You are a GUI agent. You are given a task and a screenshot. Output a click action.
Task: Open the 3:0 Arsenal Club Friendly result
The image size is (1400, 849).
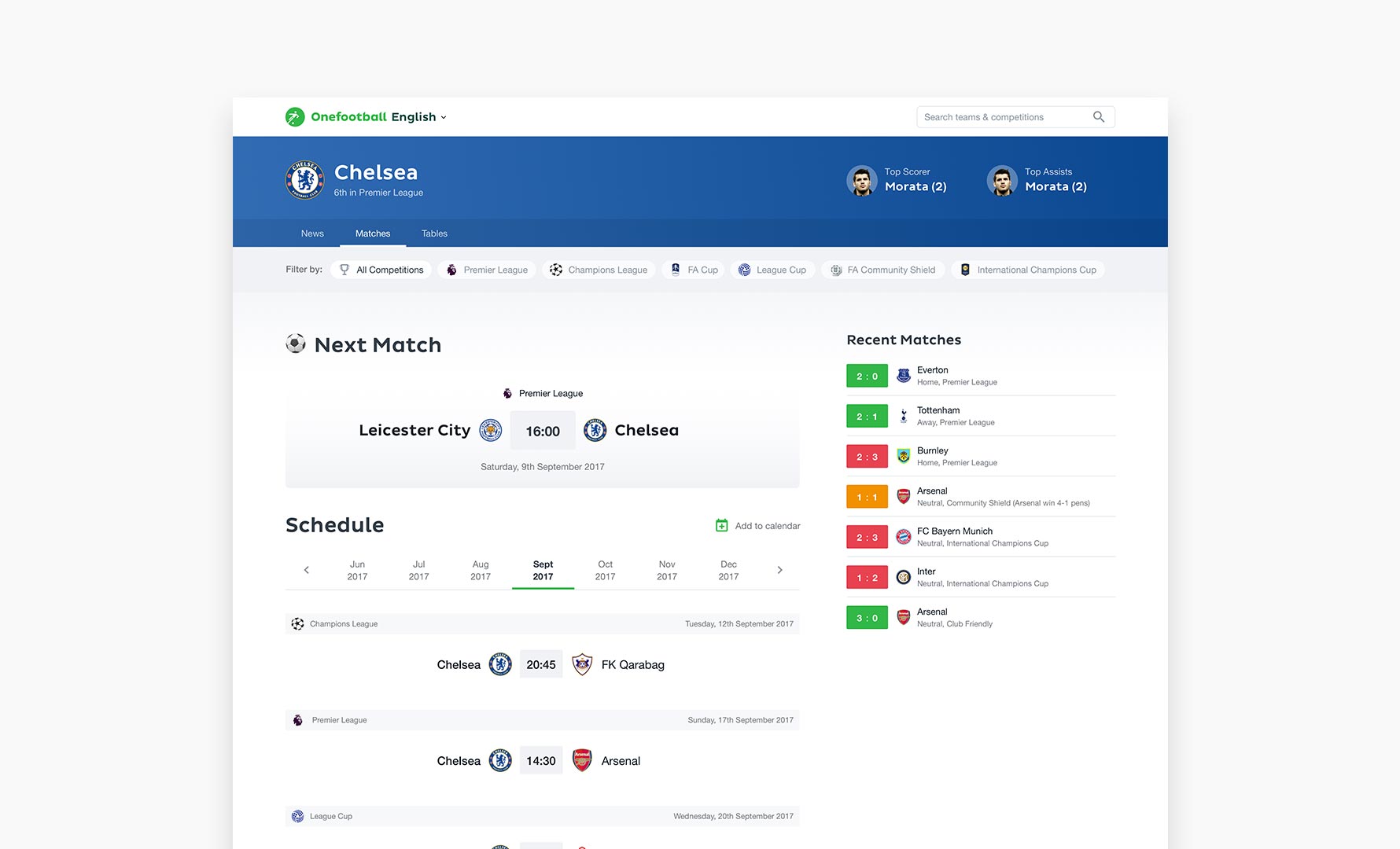click(x=867, y=618)
